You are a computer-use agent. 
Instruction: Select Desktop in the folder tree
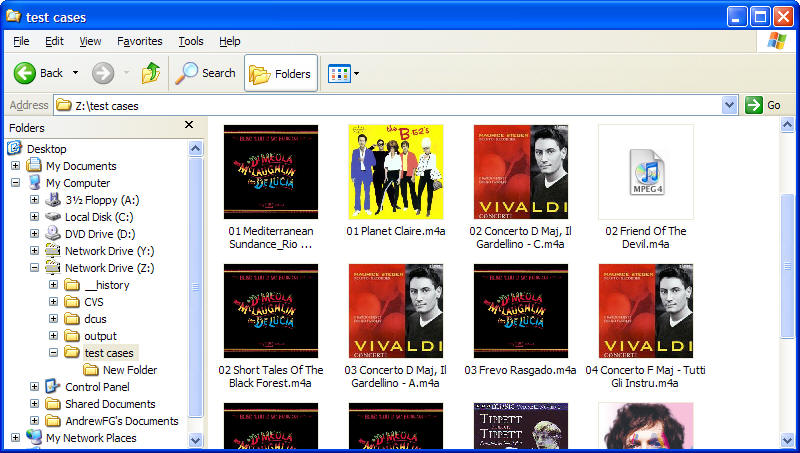tap(46, 149)
